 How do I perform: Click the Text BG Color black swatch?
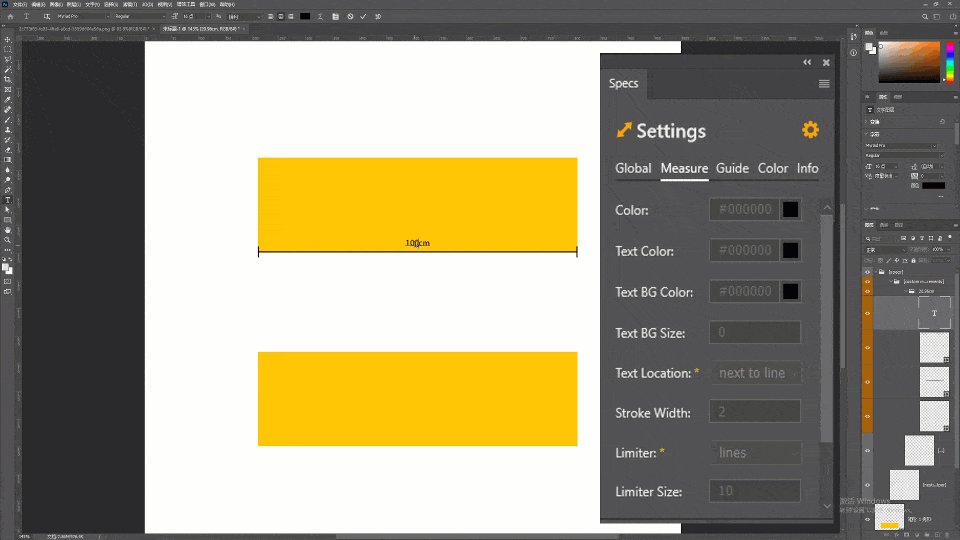point(790,291)
